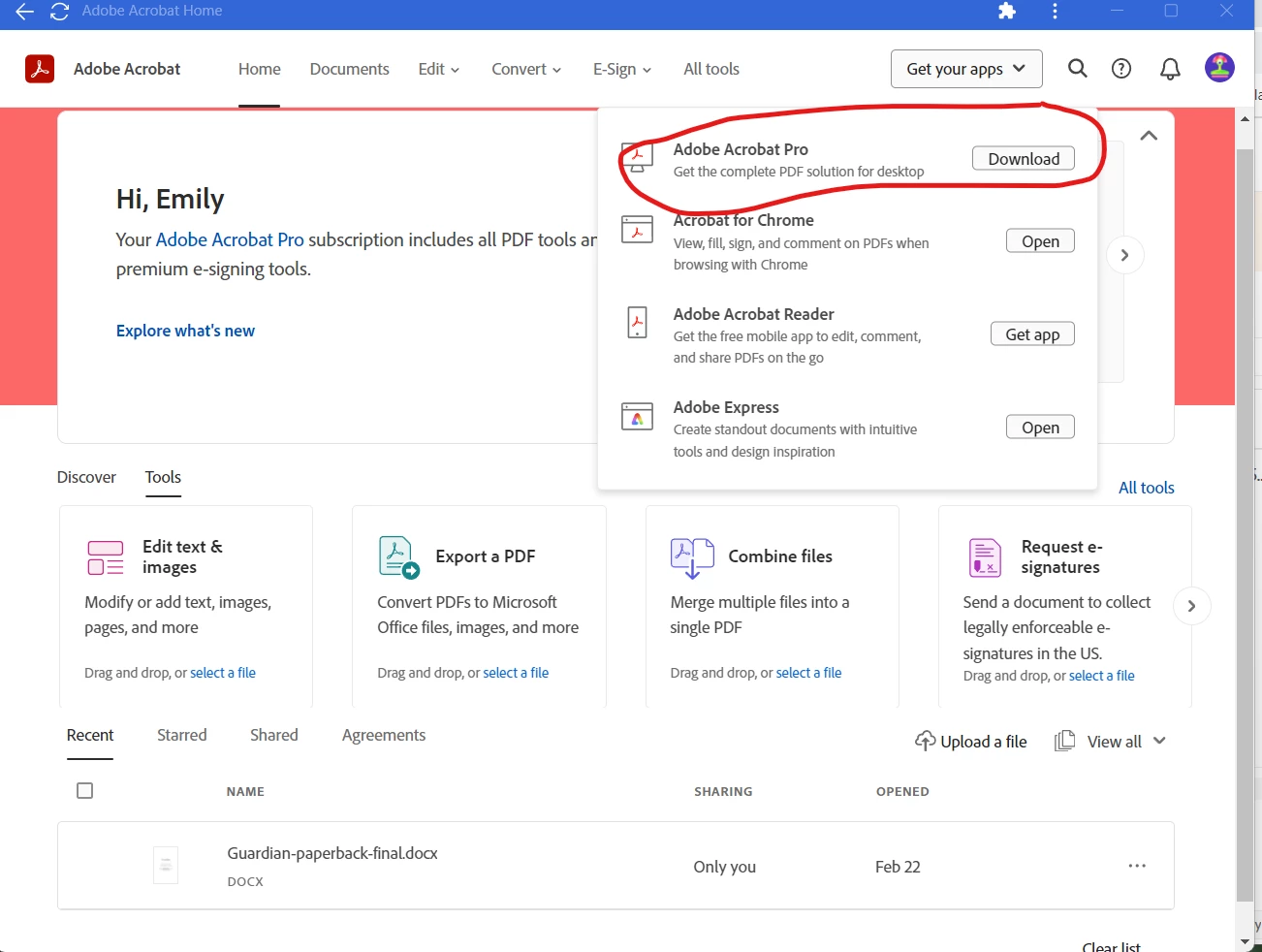Viewport: 1262px width, 952px height.
Task: Go to next banner slide arrow
Action: 1124,255
